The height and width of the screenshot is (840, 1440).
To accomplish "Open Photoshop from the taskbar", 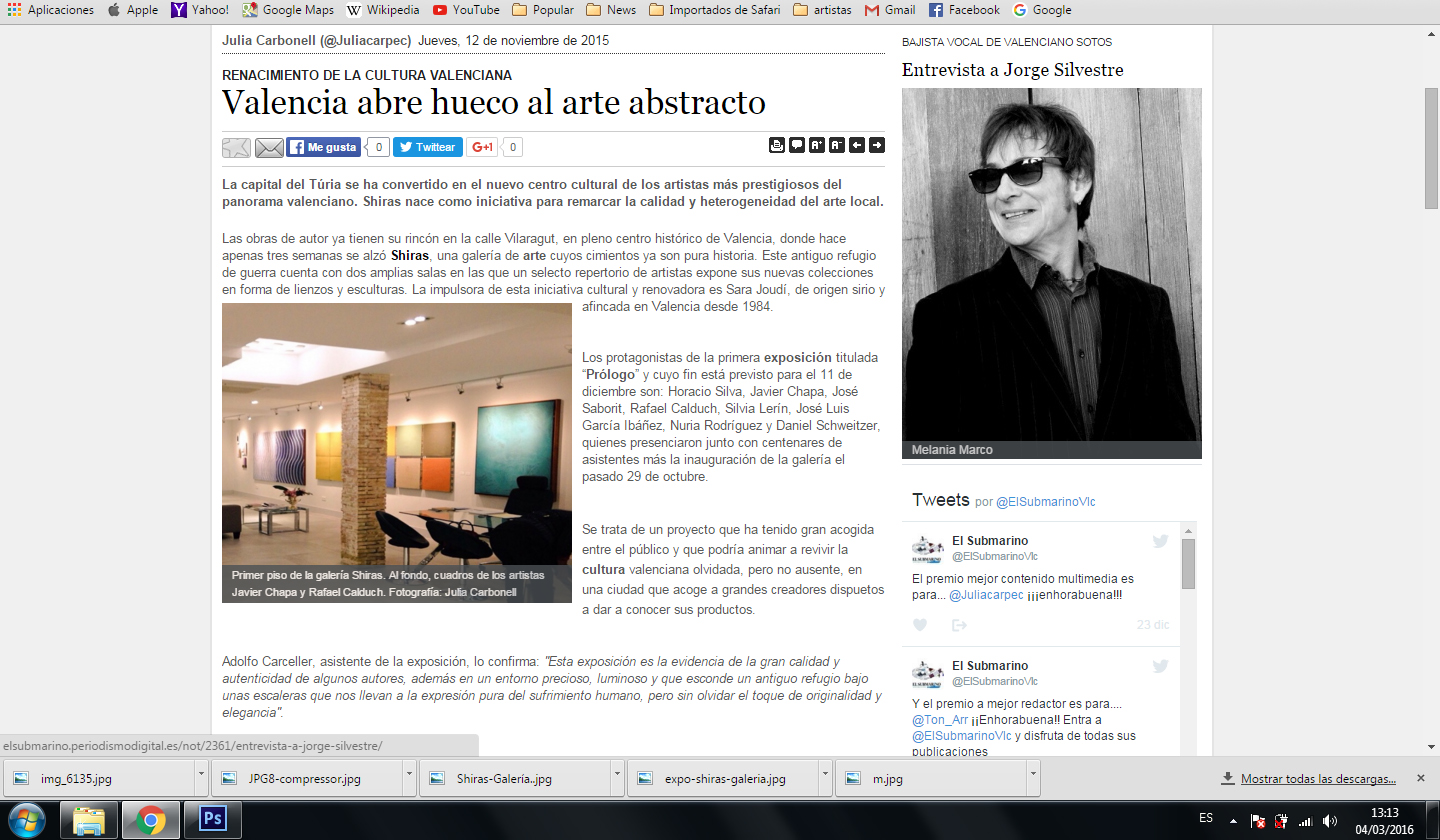I will 213,820.
